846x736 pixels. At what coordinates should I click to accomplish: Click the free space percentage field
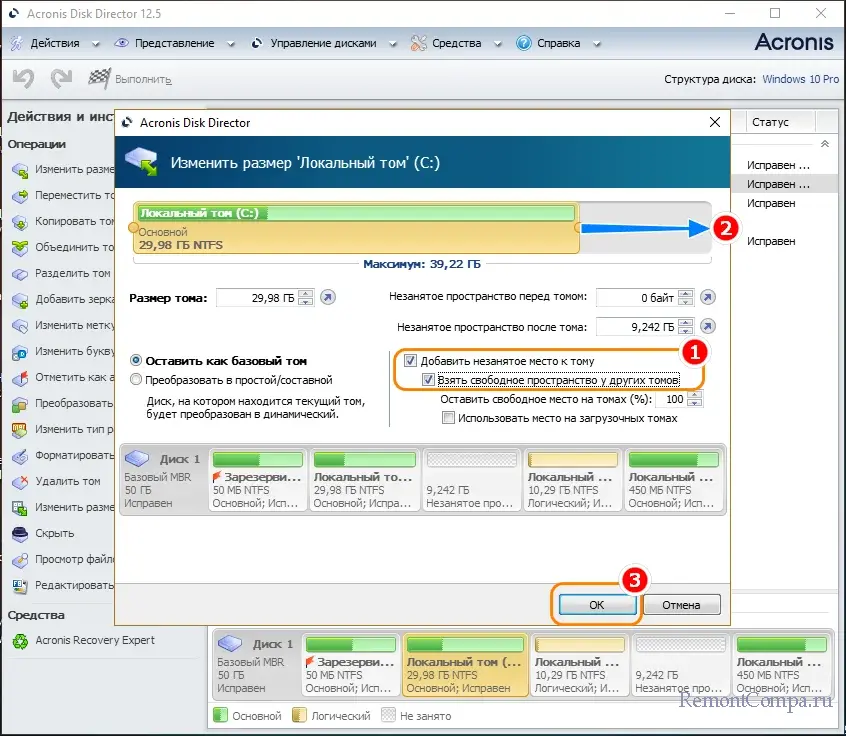point(672,399)
